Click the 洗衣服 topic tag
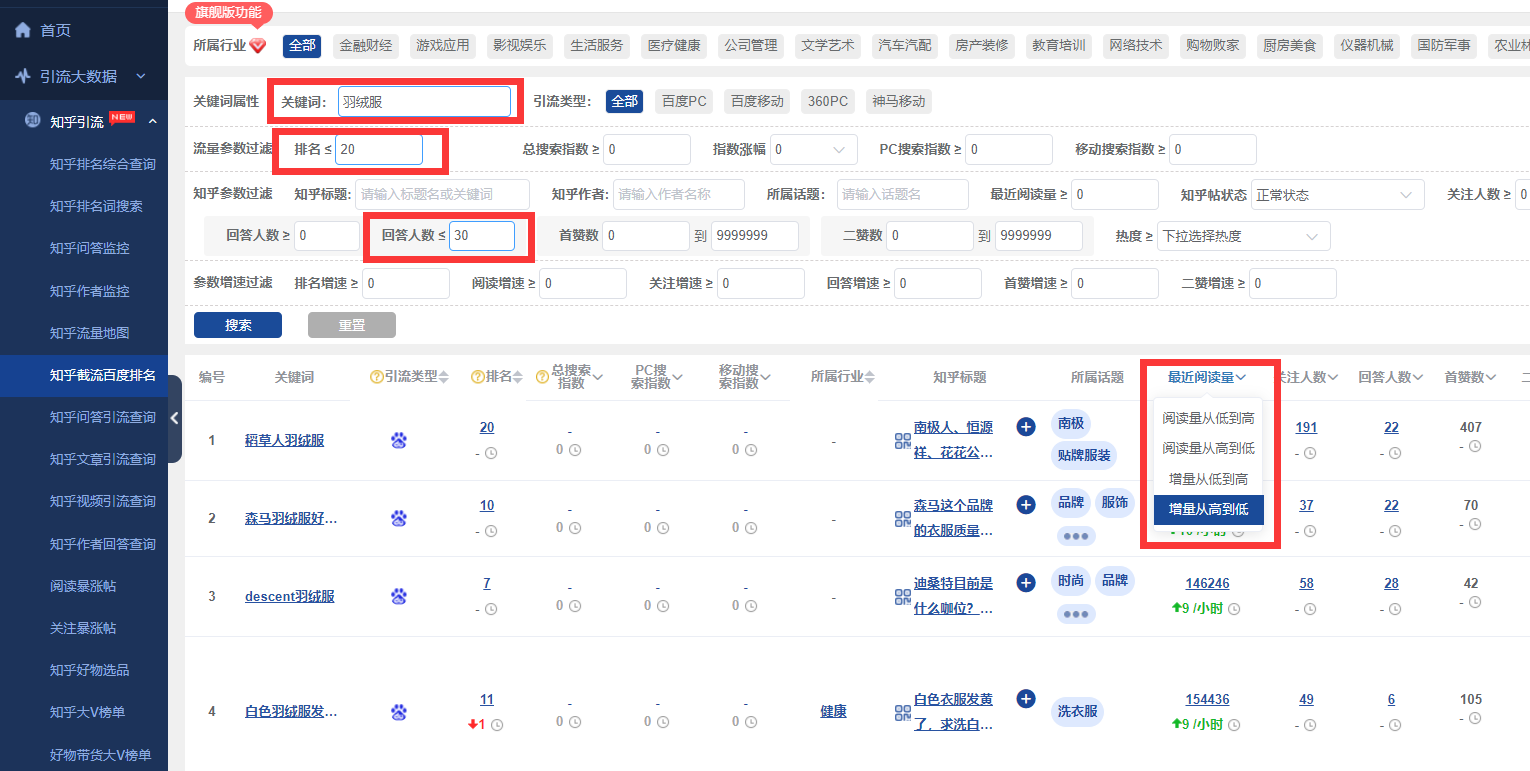 [1078, 712]
